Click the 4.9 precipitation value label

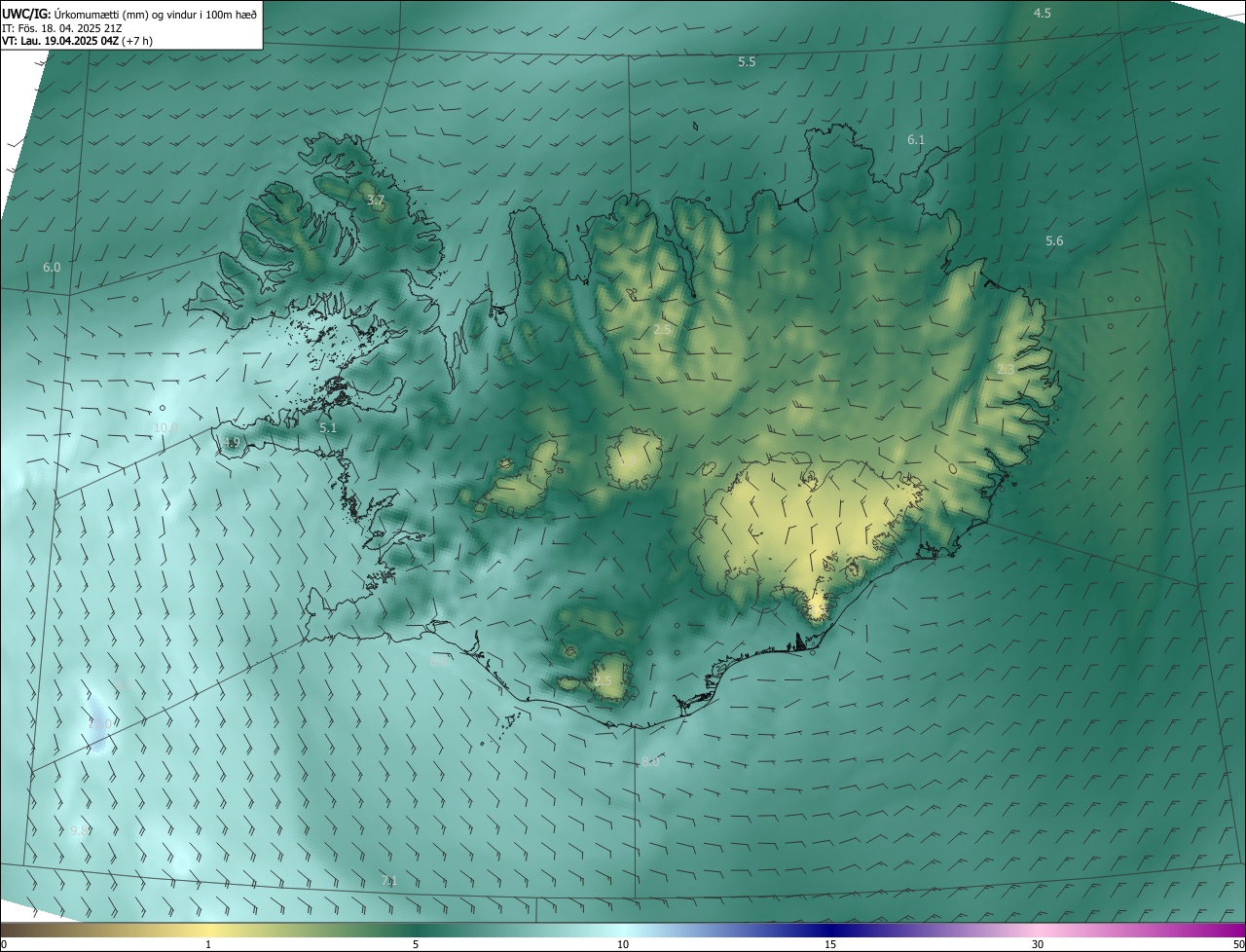pos(232,443)
